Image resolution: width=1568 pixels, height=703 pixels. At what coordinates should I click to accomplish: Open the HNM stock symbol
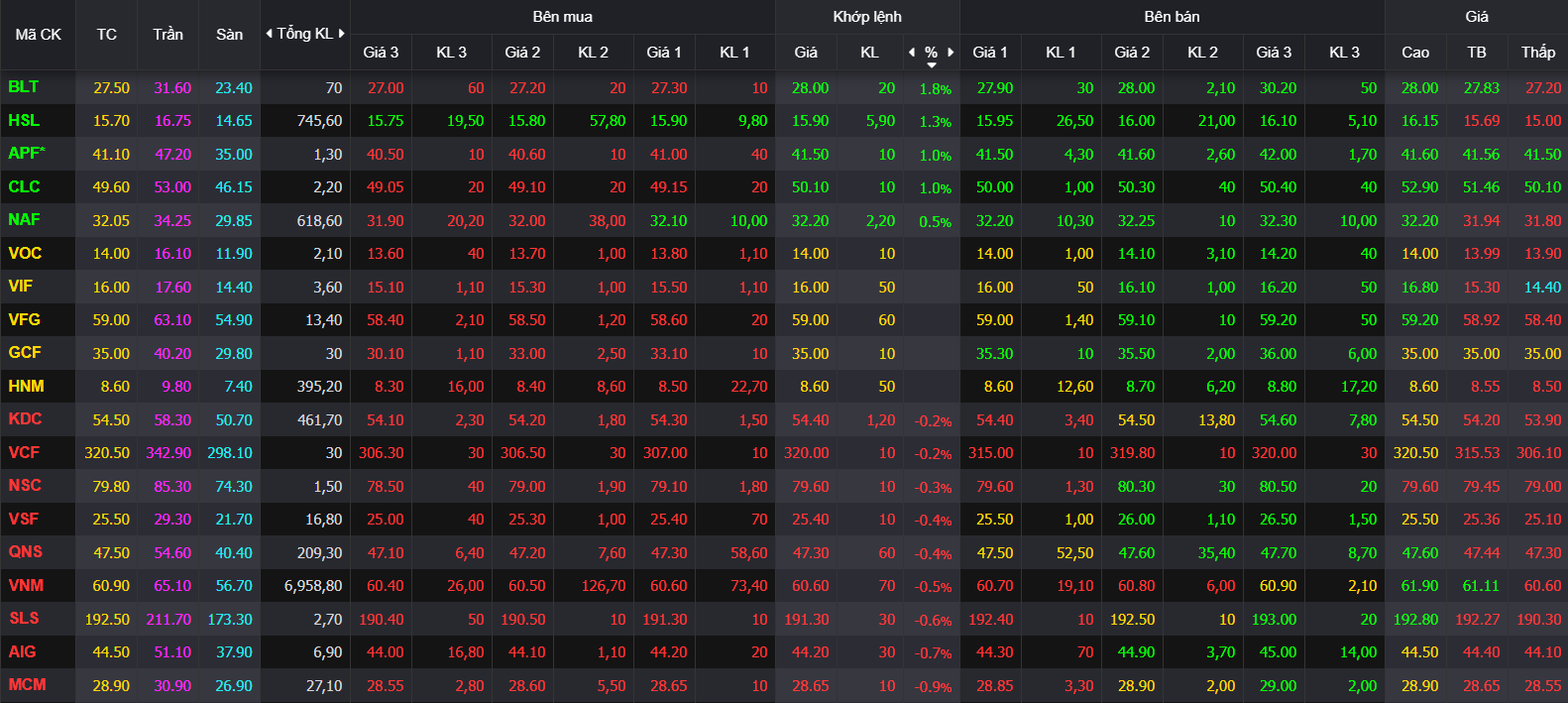(26, 387)
